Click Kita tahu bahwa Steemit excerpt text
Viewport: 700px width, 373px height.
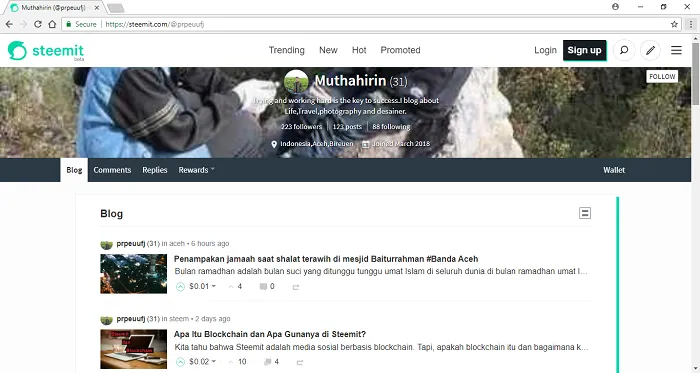[x=381, y=347]
